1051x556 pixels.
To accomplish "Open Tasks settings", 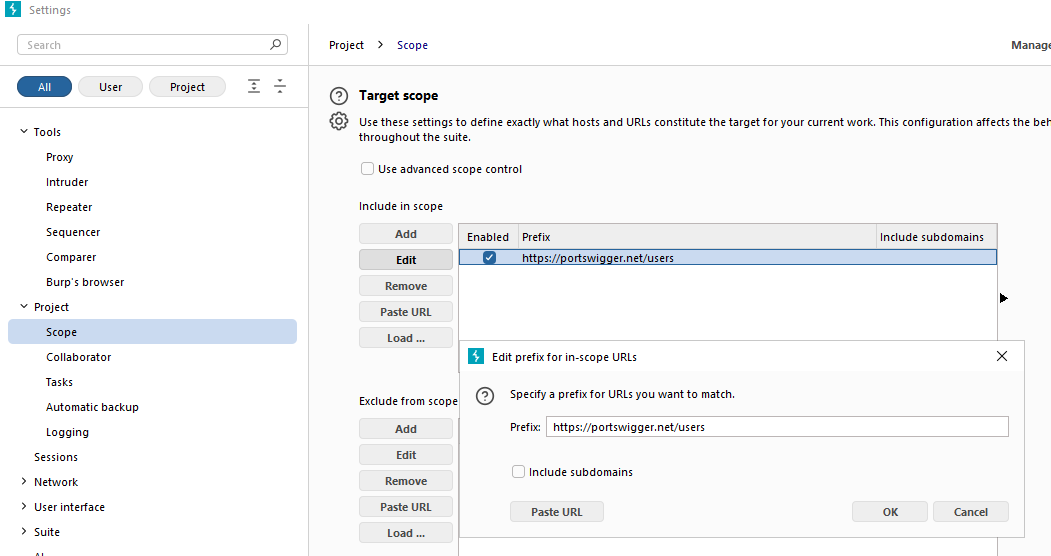I will (59, 382).
